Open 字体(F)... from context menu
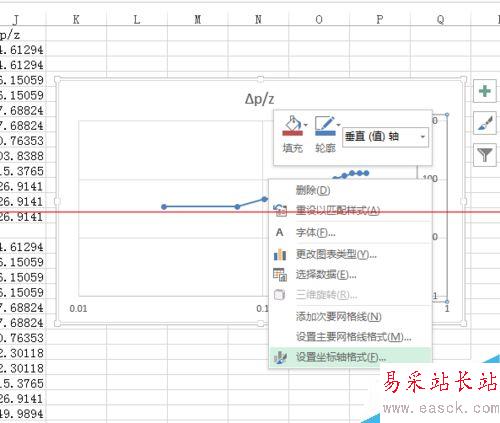 [350, 232]
